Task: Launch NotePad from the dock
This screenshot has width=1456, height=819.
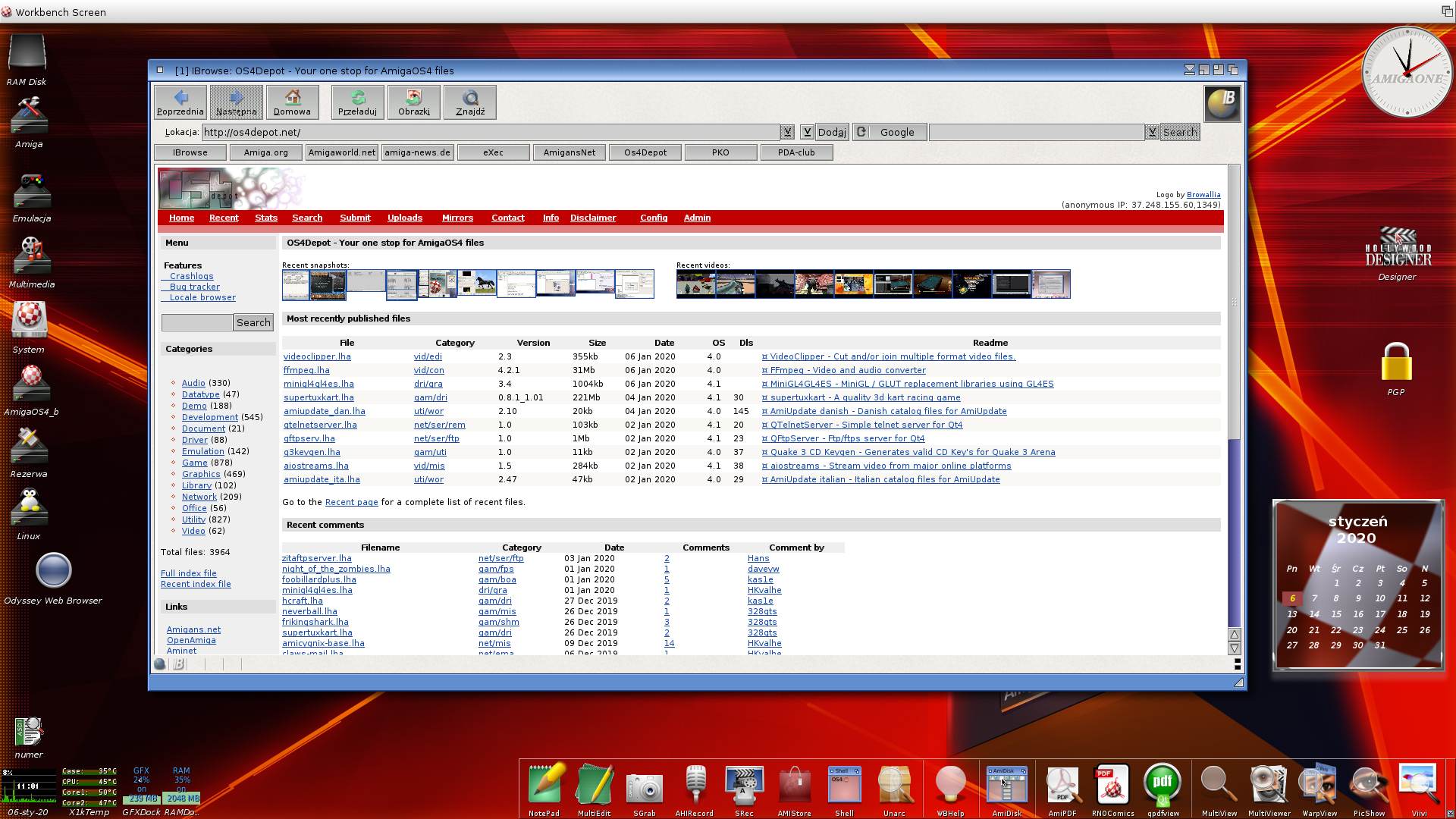Action: [x=544, y=789]
